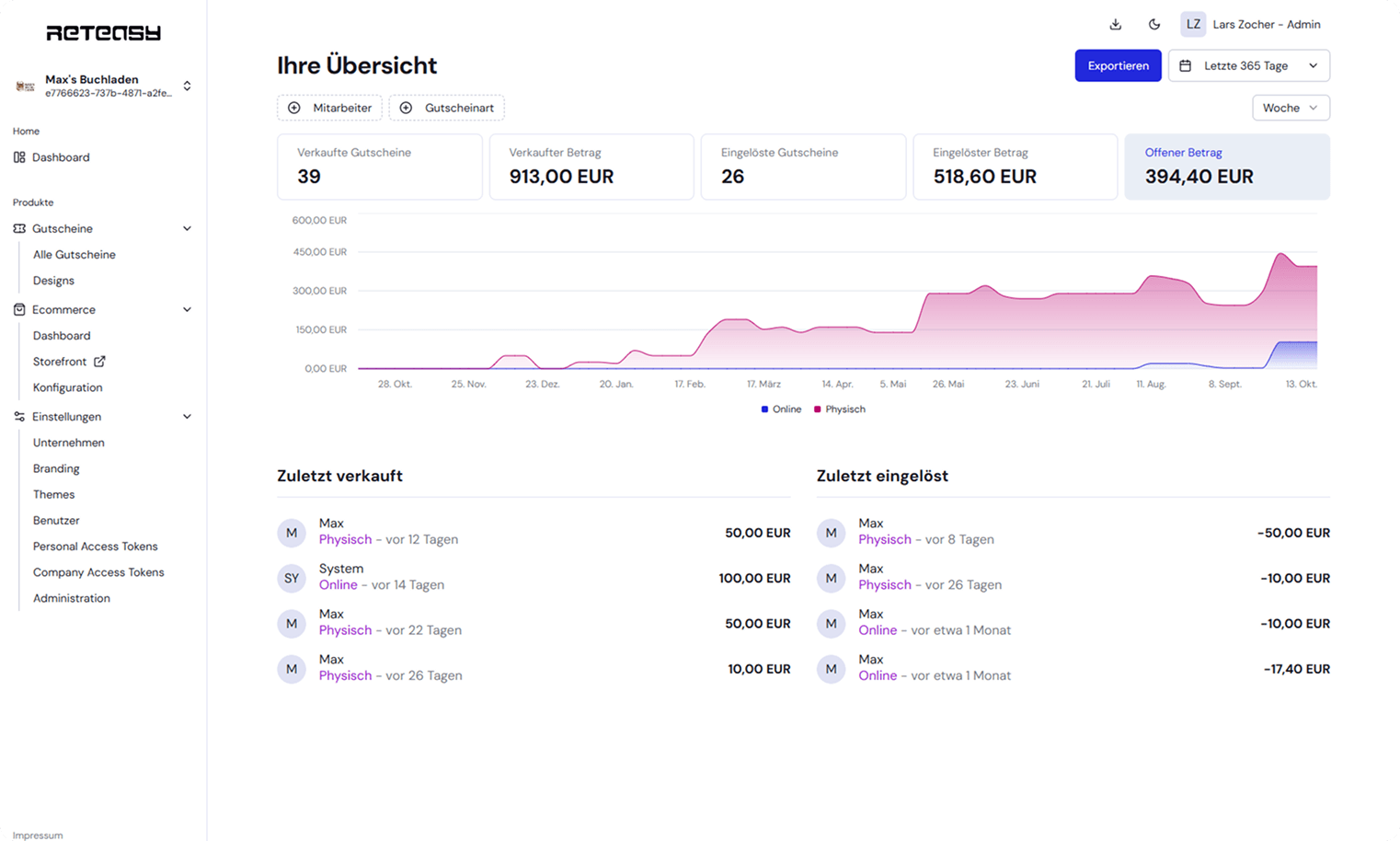Open the plus icon next to Mitarbeiter

click(294, 108)
